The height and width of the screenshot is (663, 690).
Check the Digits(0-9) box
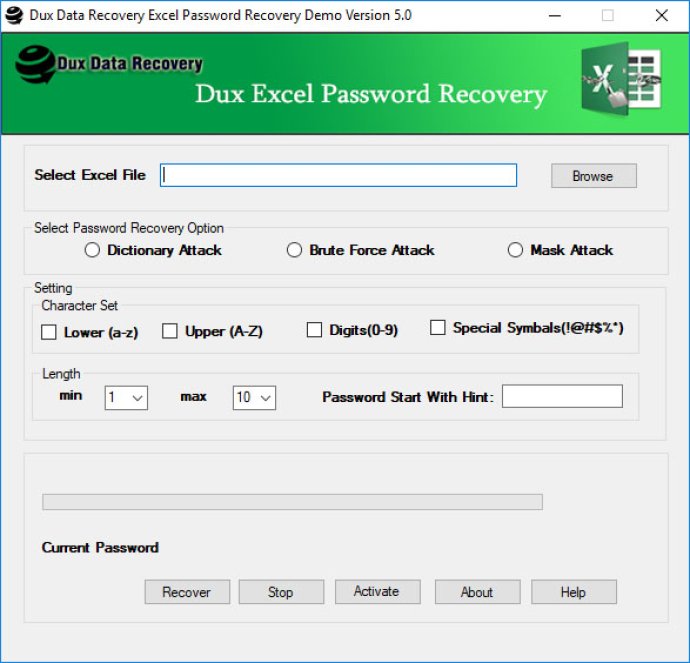[x=314, y=330]
